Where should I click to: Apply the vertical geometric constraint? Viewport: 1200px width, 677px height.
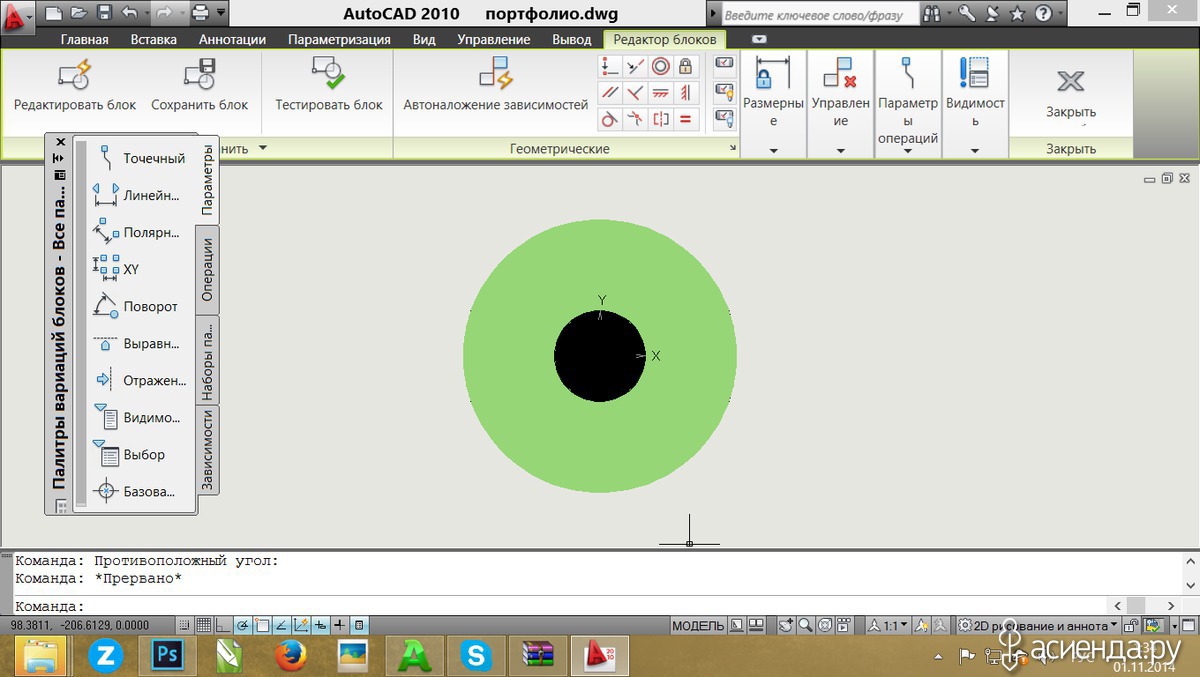(685, 93)
